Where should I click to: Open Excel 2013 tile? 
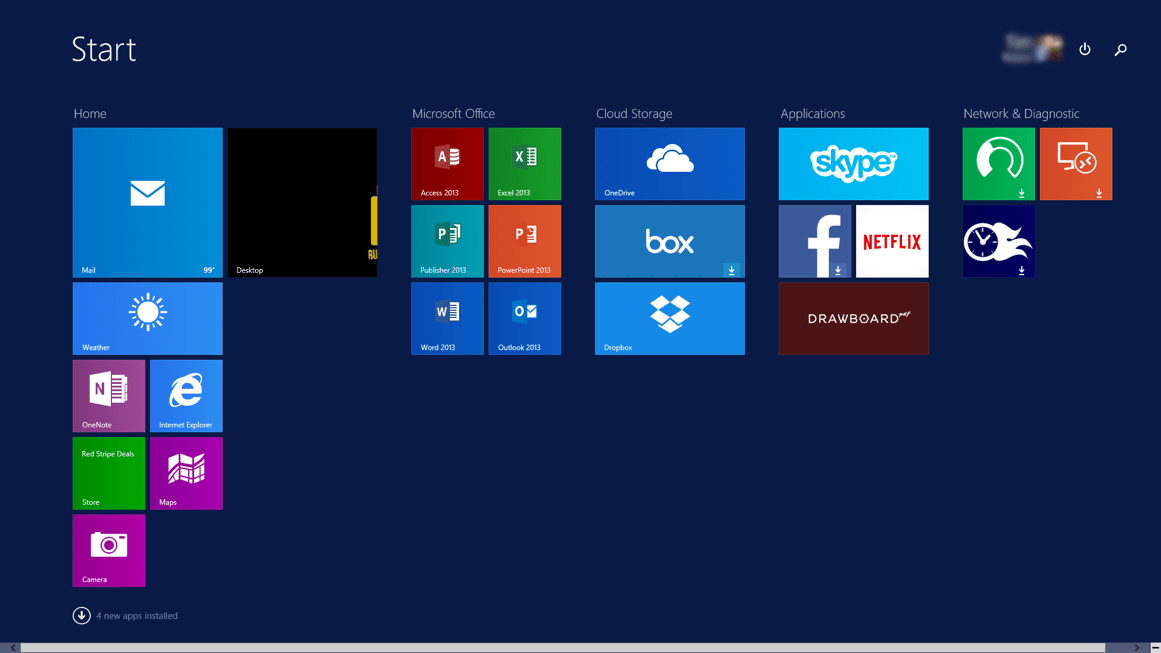[524, 164]
